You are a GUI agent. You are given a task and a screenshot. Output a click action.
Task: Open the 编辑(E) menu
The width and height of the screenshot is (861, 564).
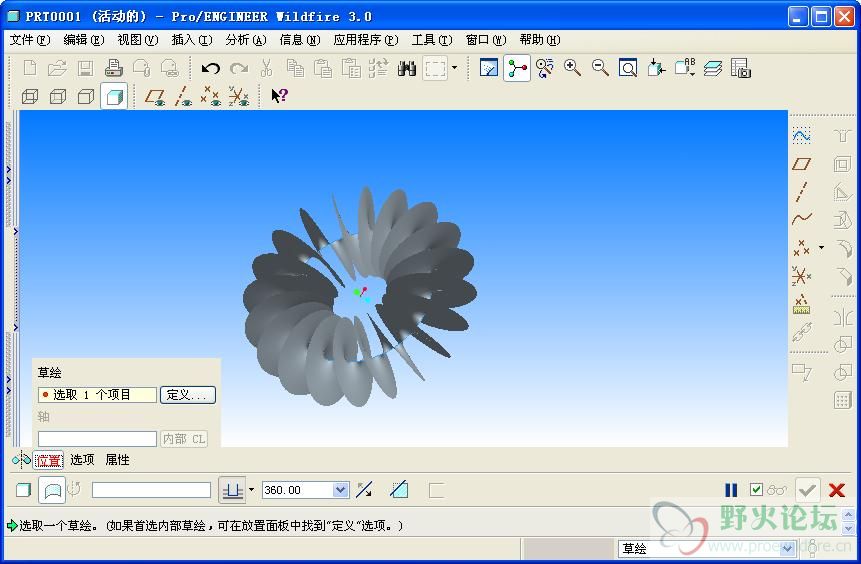tap(83, 40)
